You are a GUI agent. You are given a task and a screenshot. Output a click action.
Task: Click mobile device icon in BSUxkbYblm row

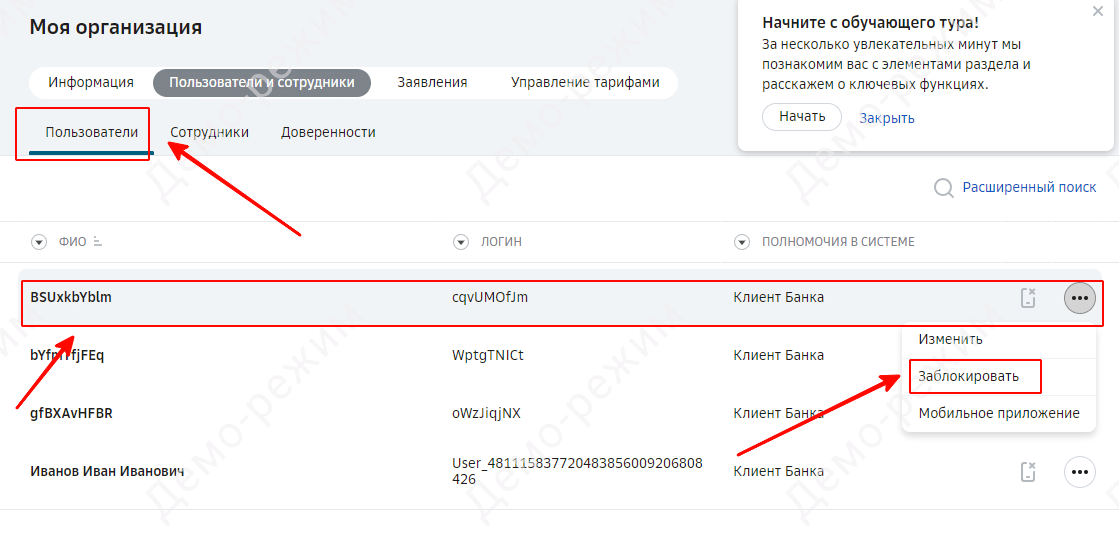tap(1027, 298)
